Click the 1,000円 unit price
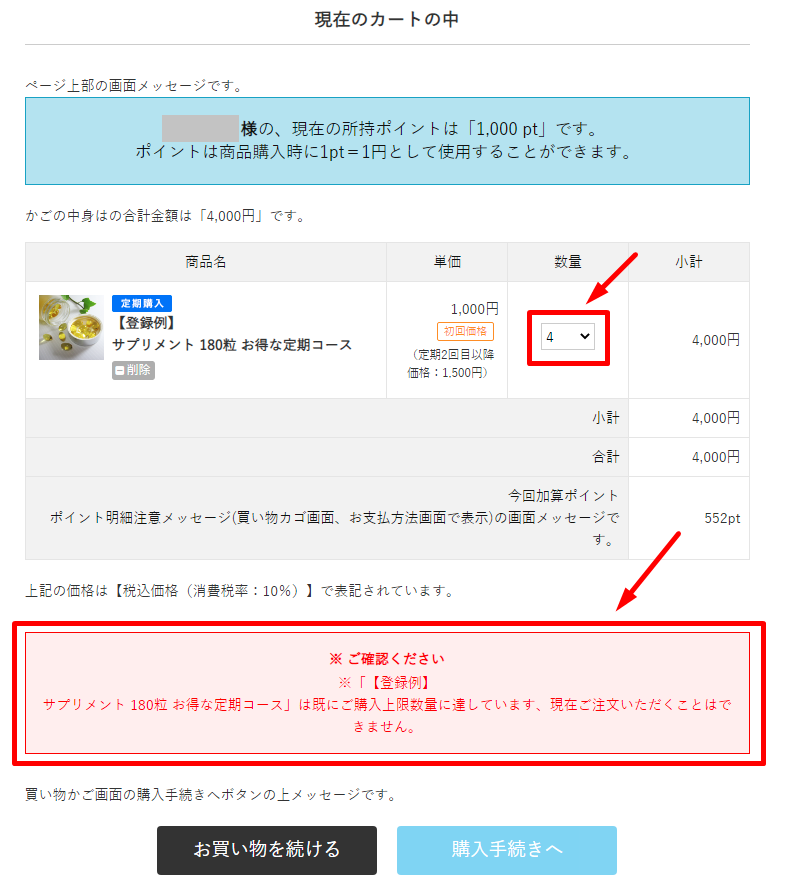This screenshot has height=894, width=800. tap(474, 309)
